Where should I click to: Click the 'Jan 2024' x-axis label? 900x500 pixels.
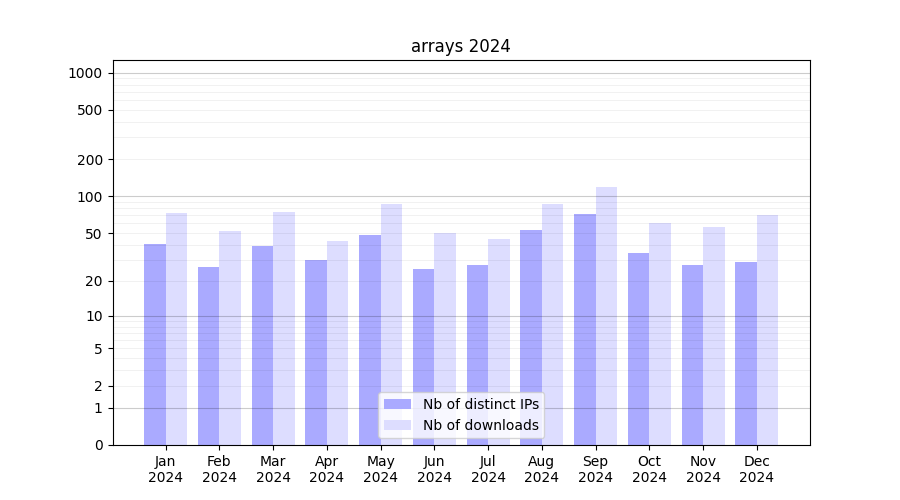pyautogui.click(x=166, y=469)
